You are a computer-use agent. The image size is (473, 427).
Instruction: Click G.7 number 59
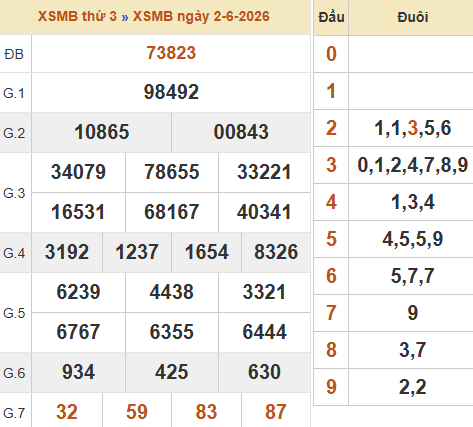click(x=137, y=412)
